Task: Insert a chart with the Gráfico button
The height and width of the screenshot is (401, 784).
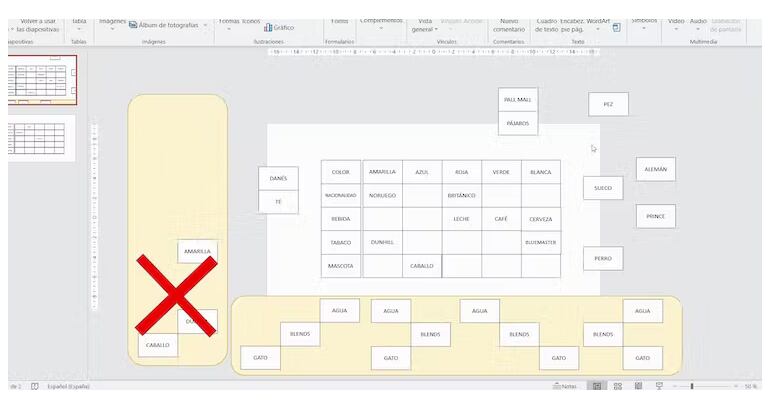Action: click(x=279, y=27)
